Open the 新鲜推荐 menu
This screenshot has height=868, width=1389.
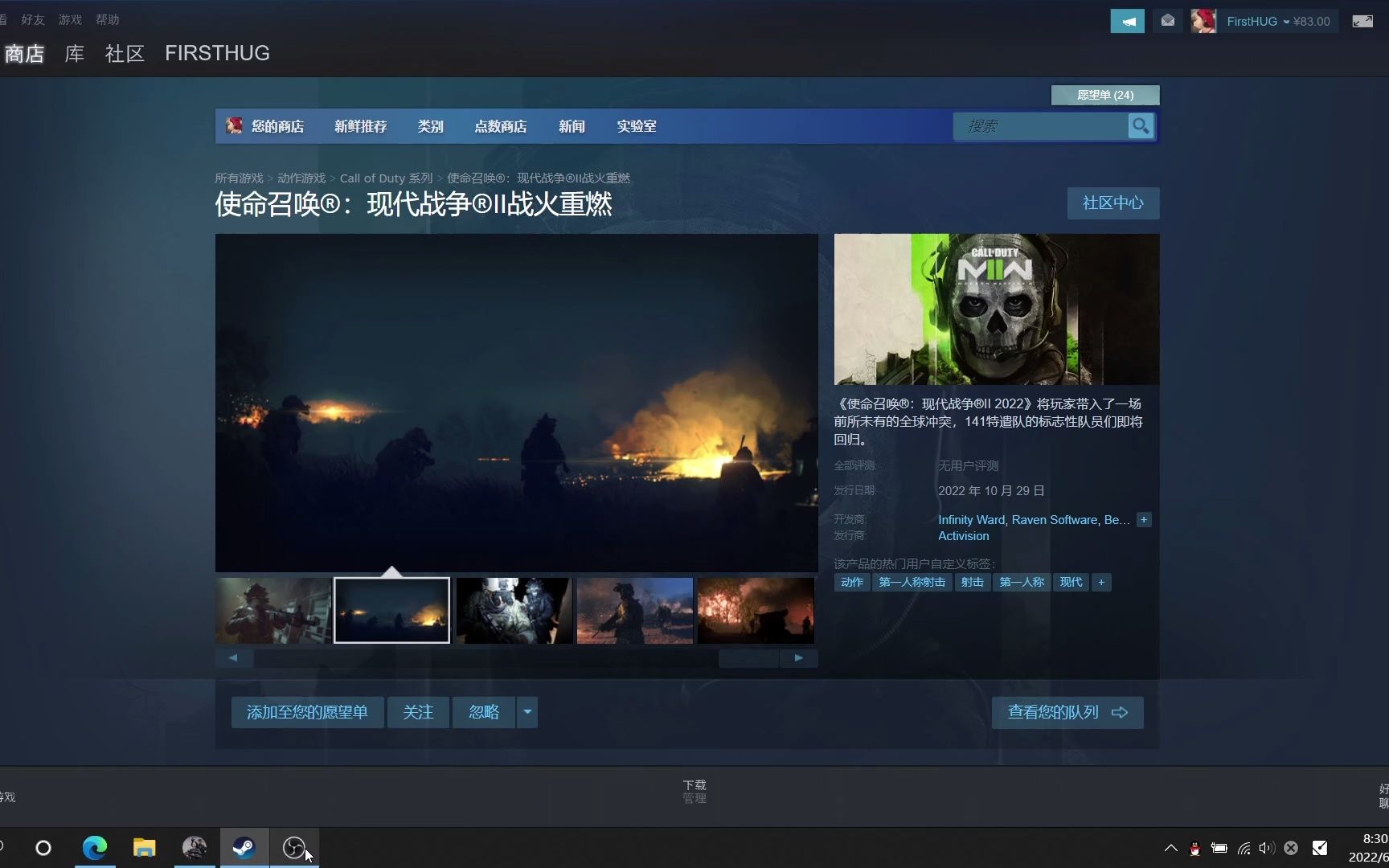pos(360,126)
